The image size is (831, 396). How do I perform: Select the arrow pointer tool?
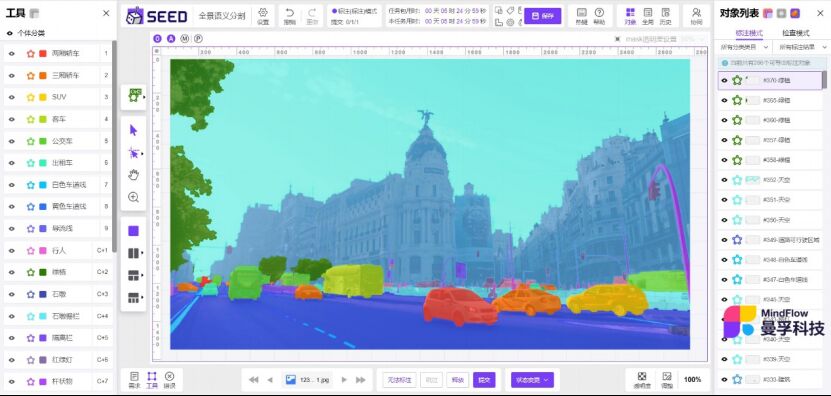(x=133, y=130)
